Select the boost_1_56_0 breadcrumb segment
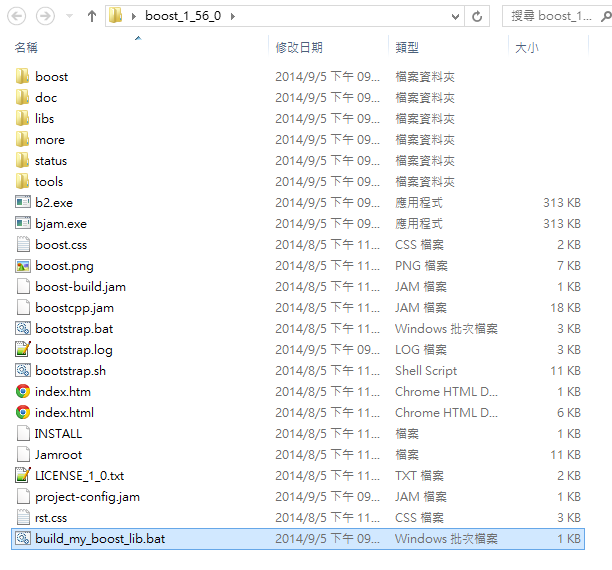The width and height of the screenshot is (612, 570). coord(183,16)
